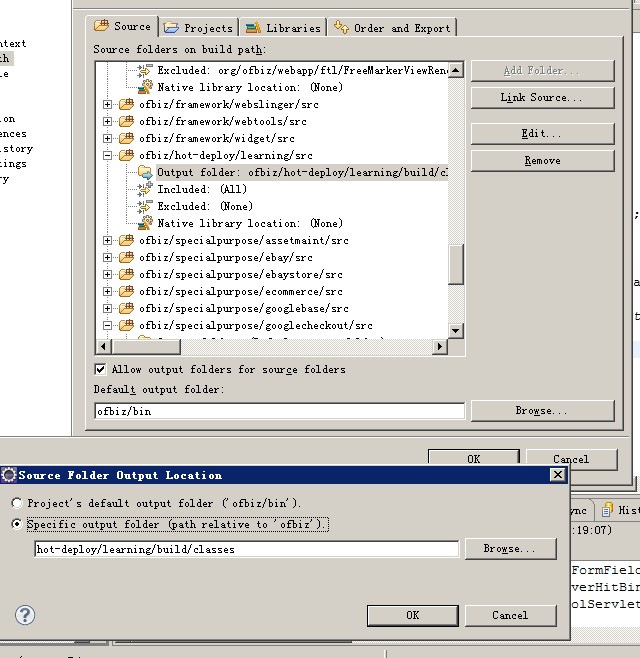Click the specific output folder path field
Screen dimensions: 640x658
click(x=246, y=549)
